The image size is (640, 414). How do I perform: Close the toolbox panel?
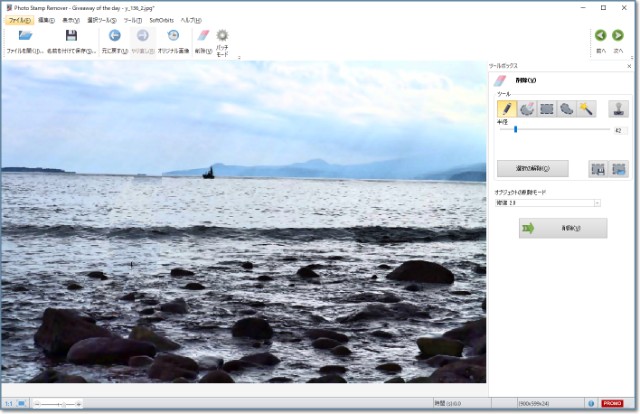pyautogui.click(x=630, y=65)
